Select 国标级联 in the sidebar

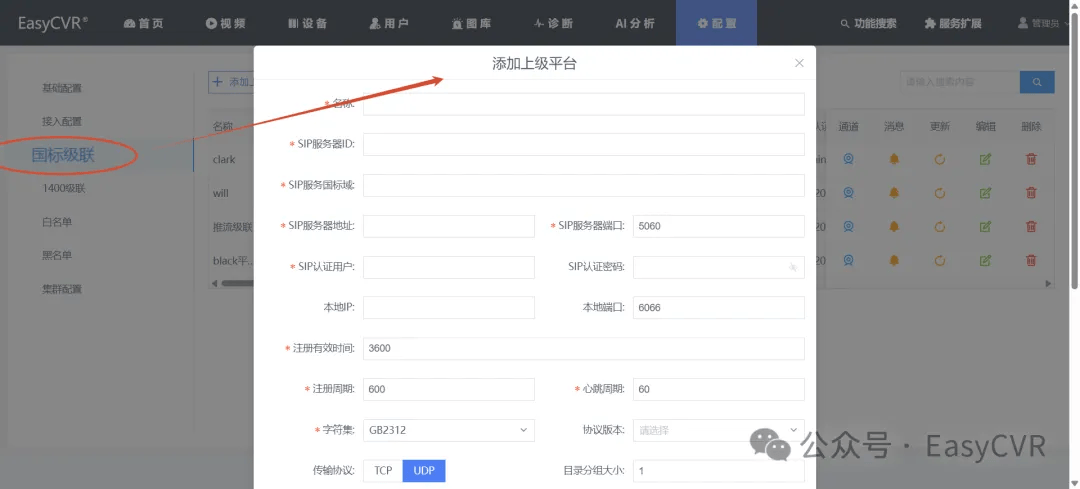pyautogui.click(x=63, y=155)
